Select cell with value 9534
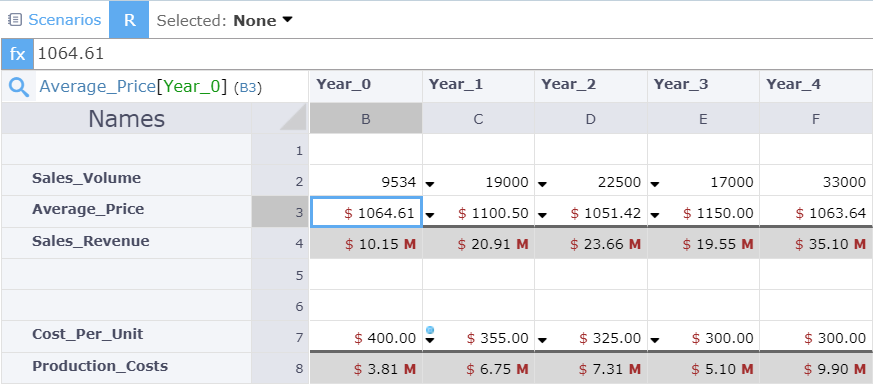The image size is (873, 384). (x=366, y=181)
